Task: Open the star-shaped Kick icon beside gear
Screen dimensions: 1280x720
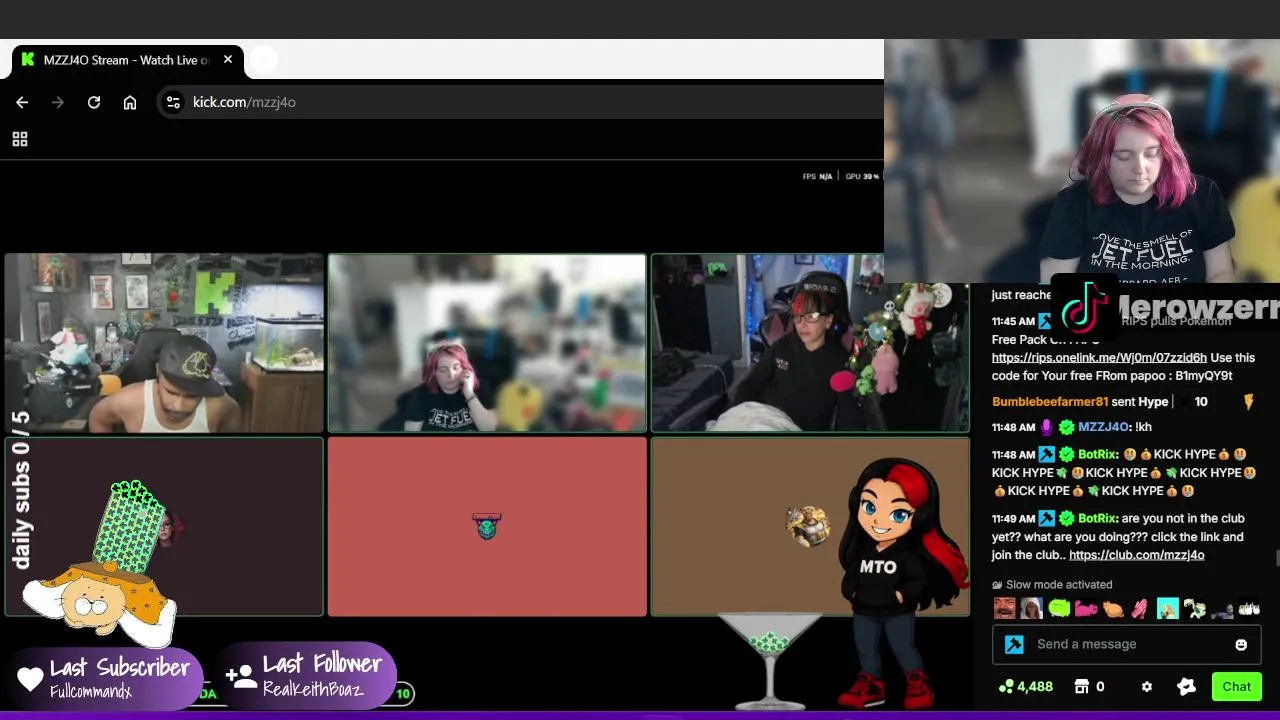Action: (x=1187, y=687)
